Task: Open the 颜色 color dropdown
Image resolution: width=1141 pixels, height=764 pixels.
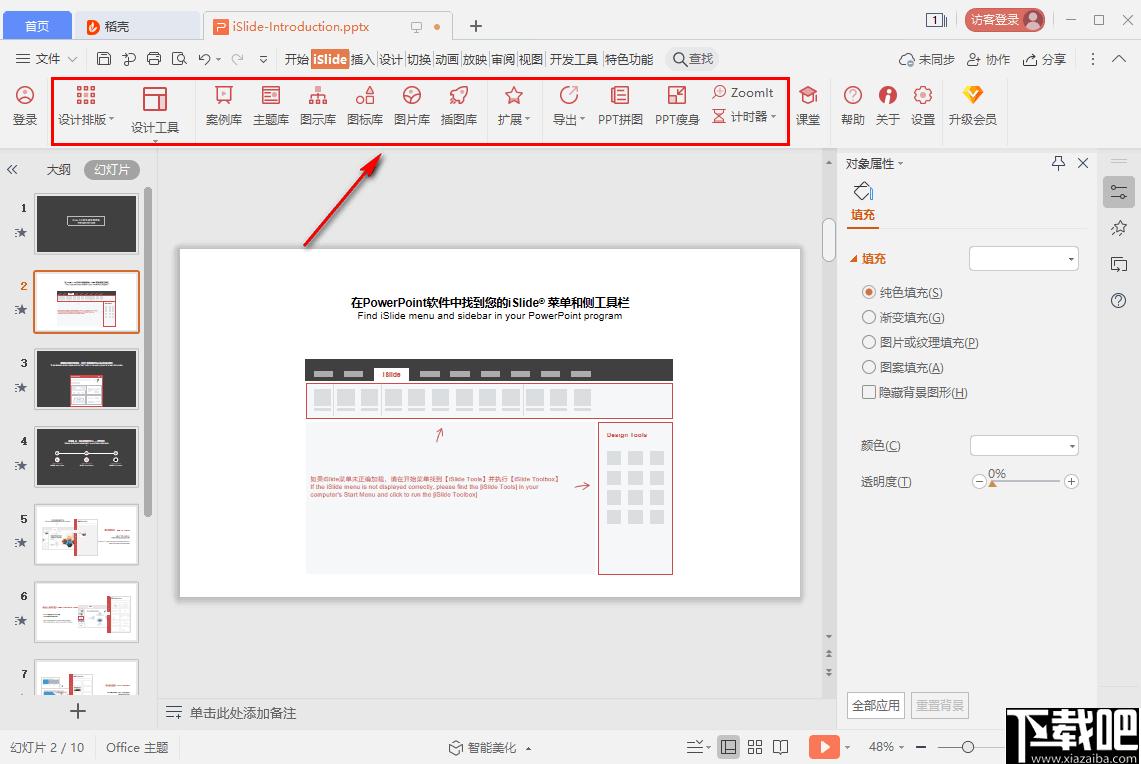Action: point(1024,446)
